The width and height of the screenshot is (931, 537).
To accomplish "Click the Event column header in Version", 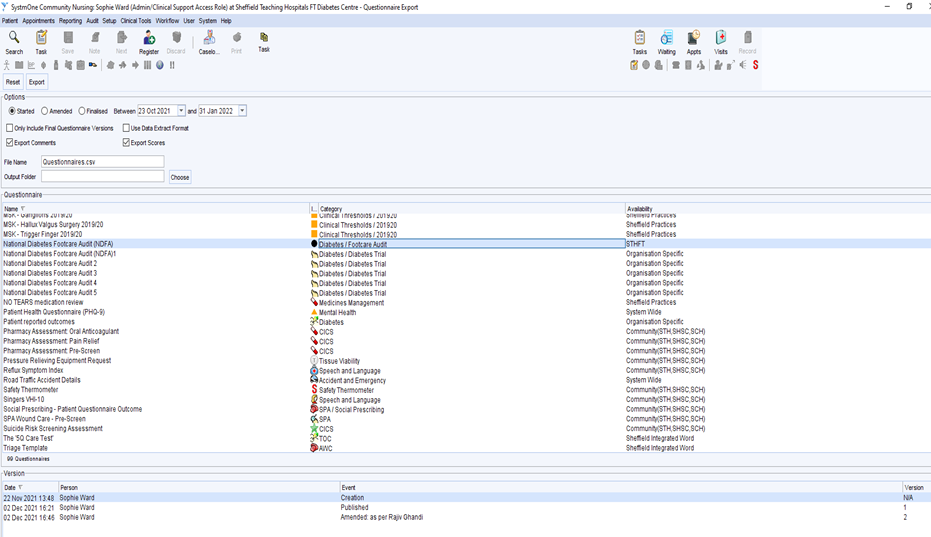I will 621,487.
